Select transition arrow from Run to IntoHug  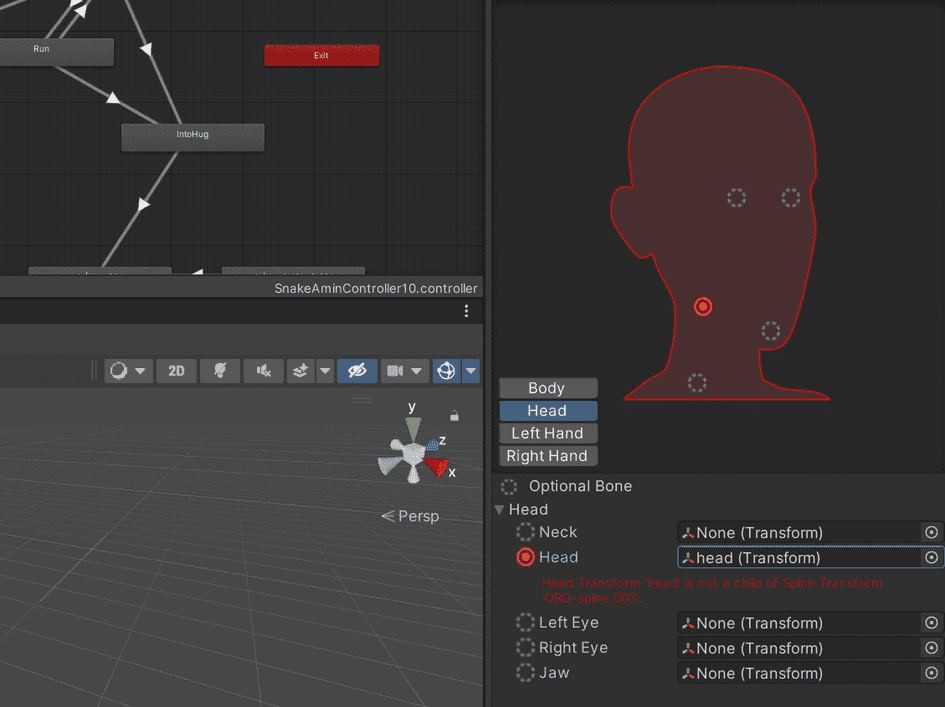tap(113, 98)
